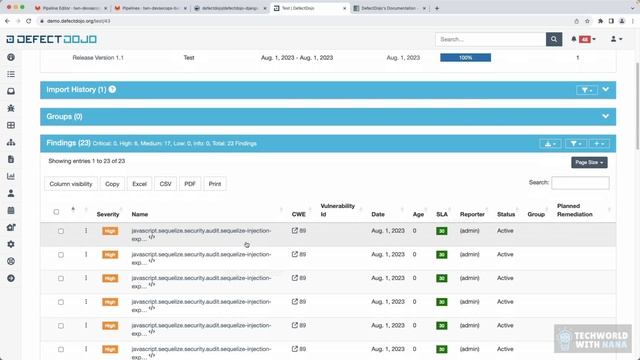The width and height of the screenshot is (640, 360).
Task: Tick the checkbox of the third finding row
Action: (x=61, y=278)
